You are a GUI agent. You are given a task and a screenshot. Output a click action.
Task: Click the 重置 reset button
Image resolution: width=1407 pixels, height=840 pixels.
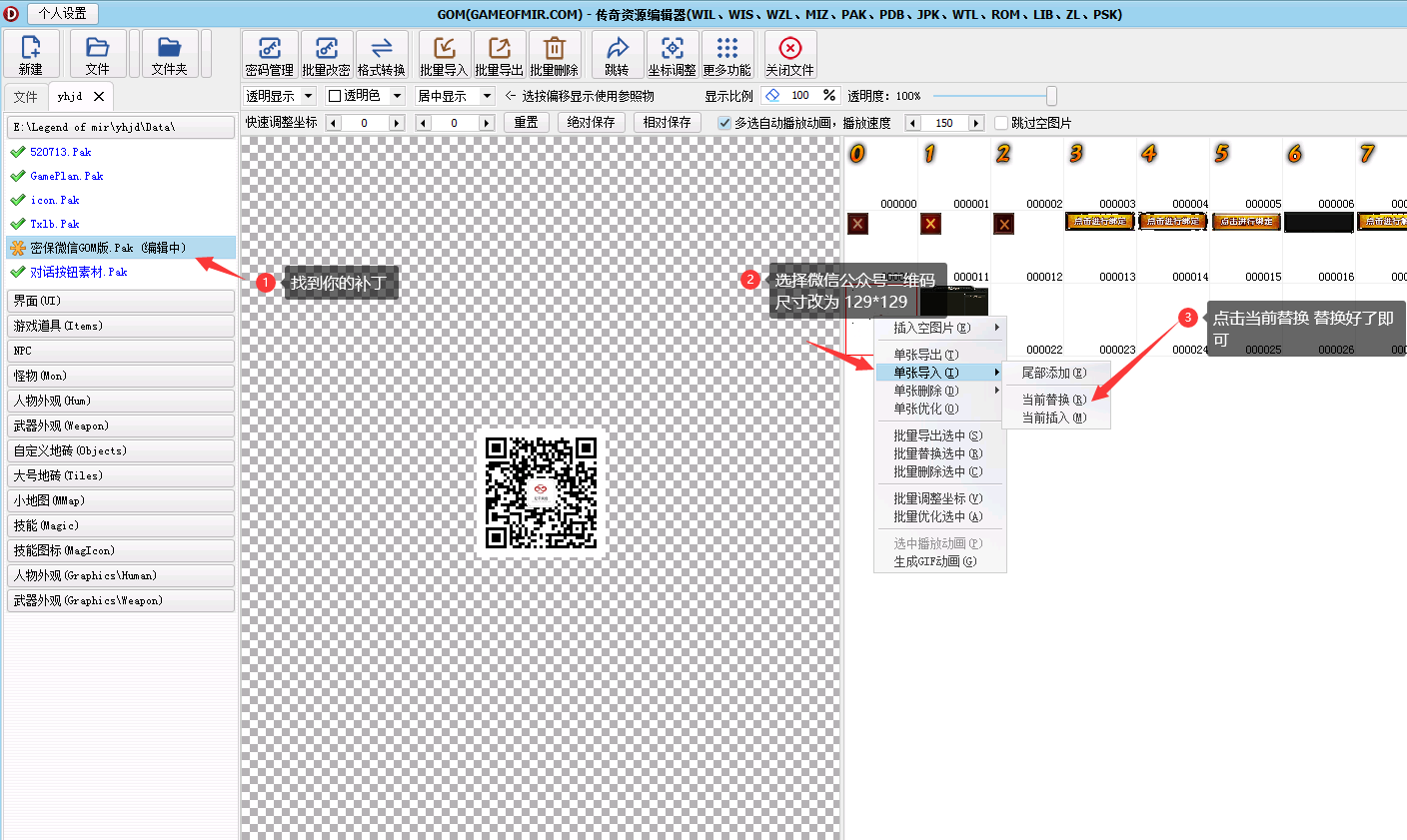(527, 122)
